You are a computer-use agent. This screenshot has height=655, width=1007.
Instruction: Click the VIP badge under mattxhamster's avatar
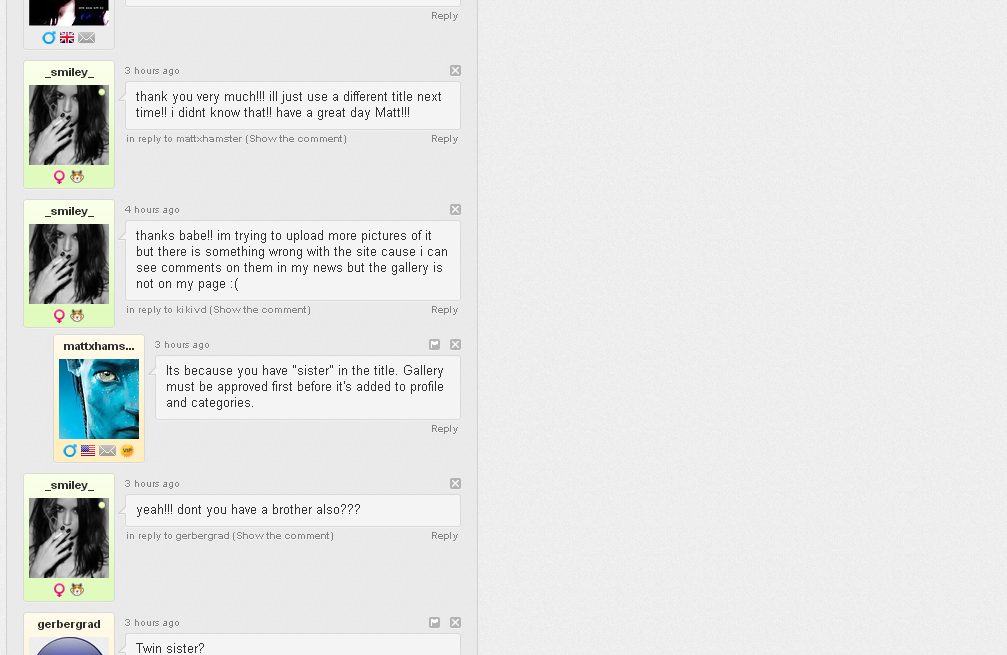(127, 451)
